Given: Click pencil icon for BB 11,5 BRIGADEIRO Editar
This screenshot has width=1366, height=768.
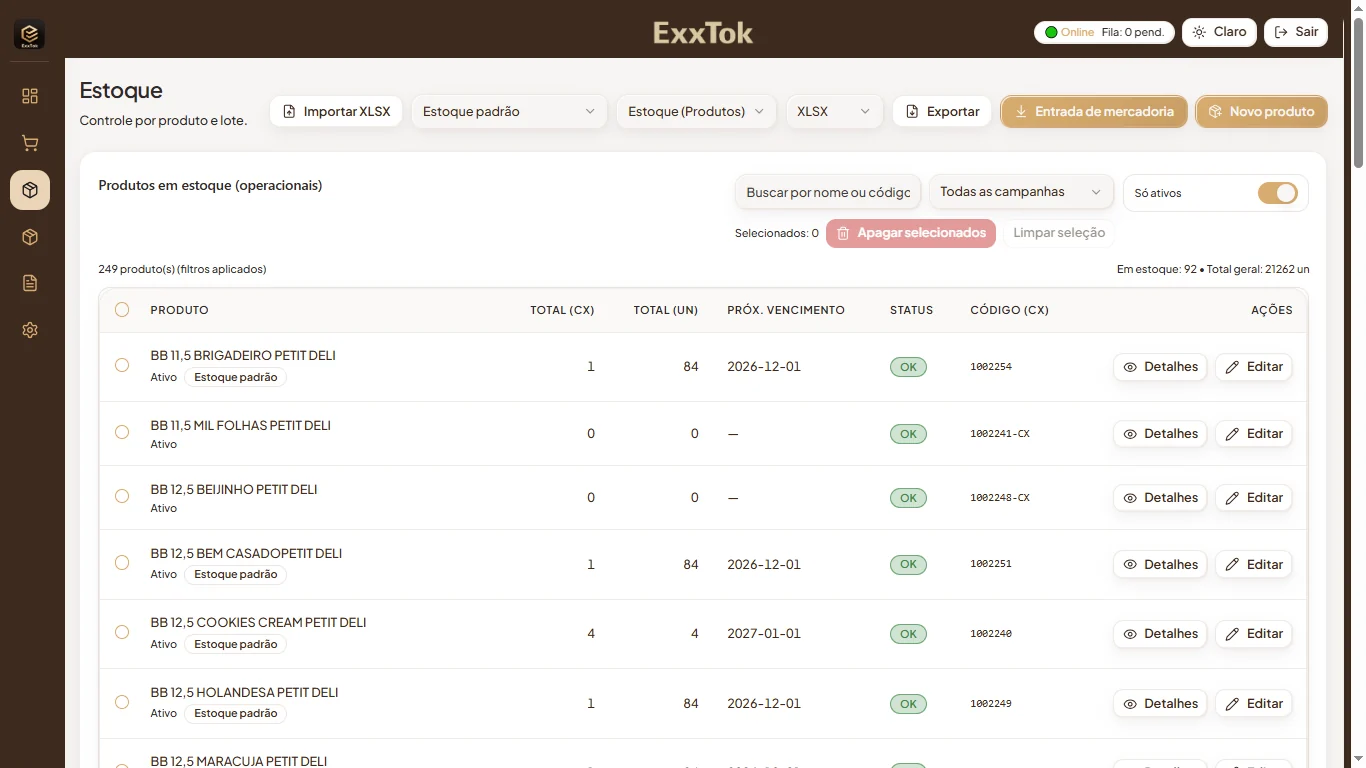Looking at the screenshot, I should click(1232, 367).
